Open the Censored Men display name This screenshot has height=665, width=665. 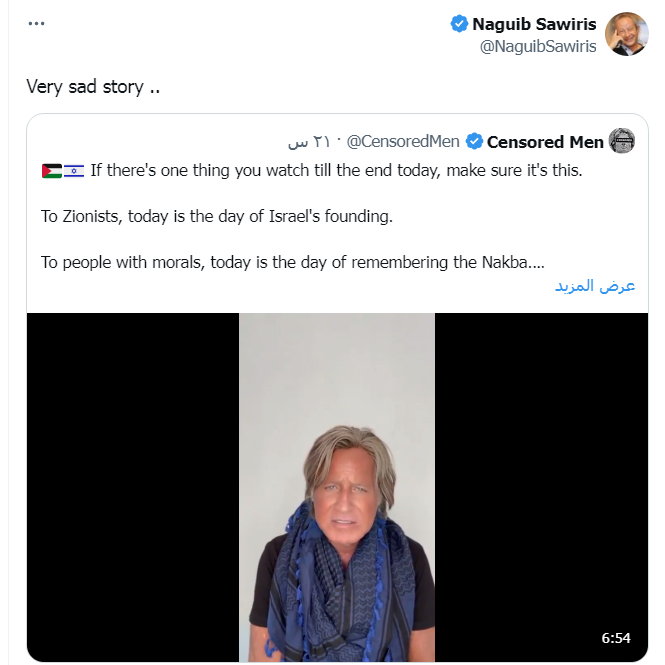(545, 142)
